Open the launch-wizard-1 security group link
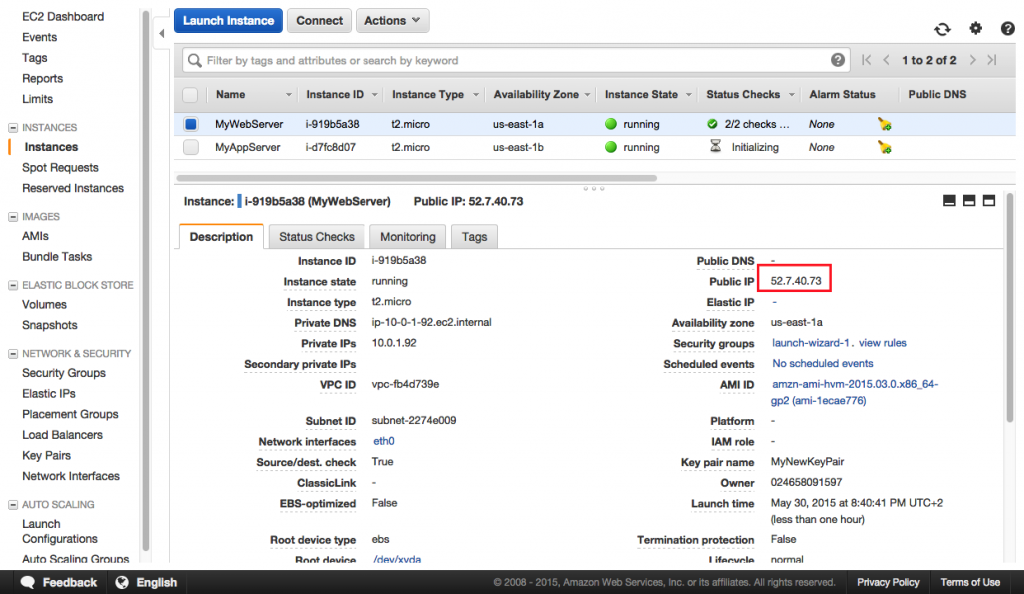Screen dimensions: 1024x594 point(810,343)
